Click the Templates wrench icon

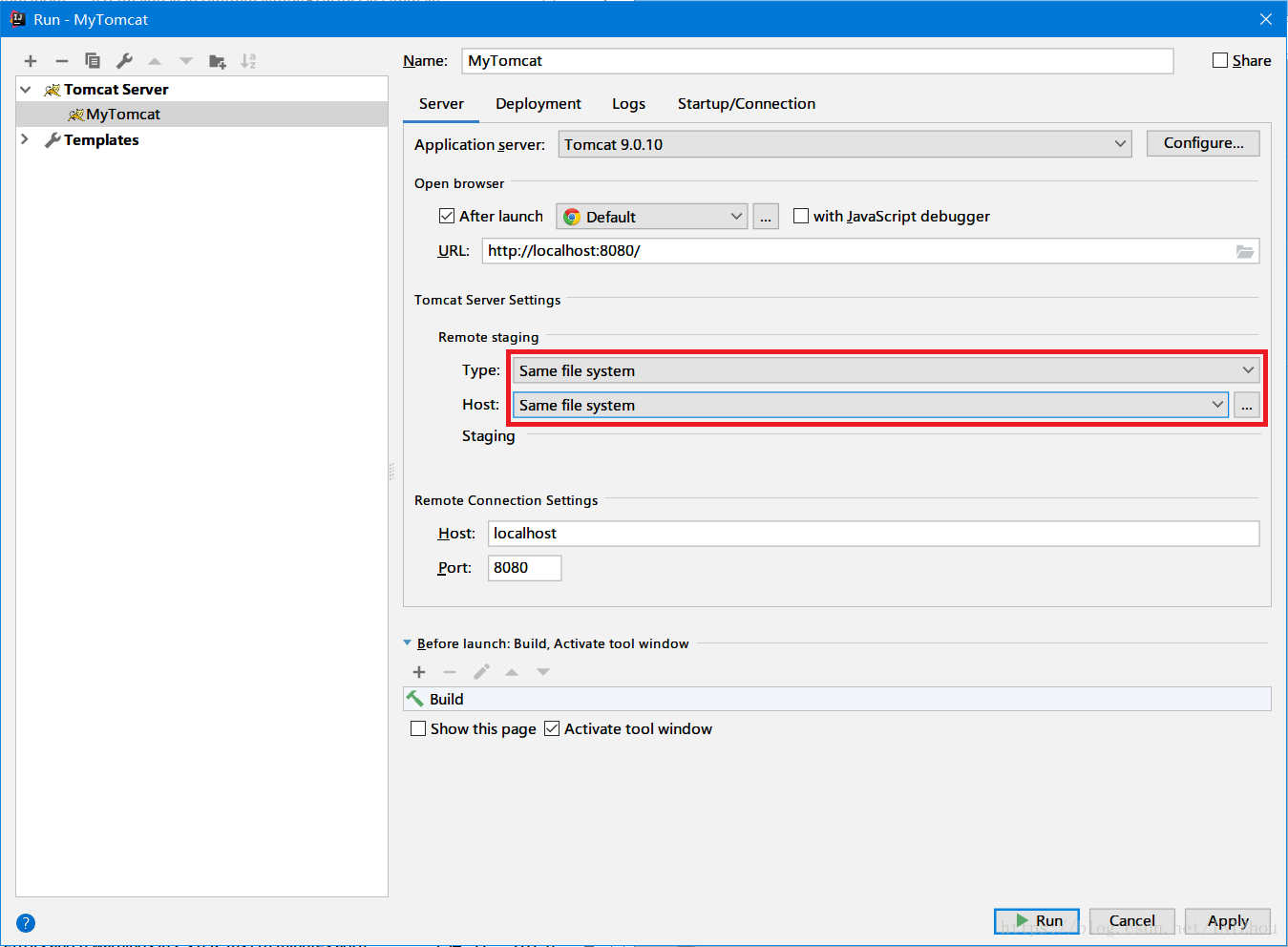click(53, 140)
